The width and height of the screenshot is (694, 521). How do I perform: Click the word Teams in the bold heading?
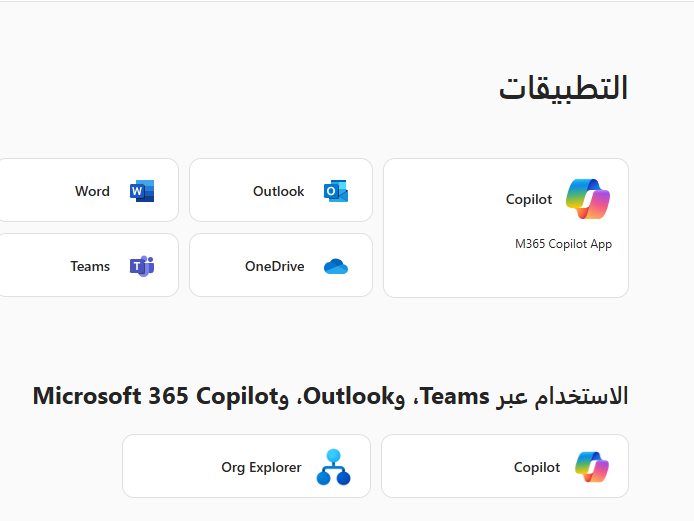(x=456, y=395)
